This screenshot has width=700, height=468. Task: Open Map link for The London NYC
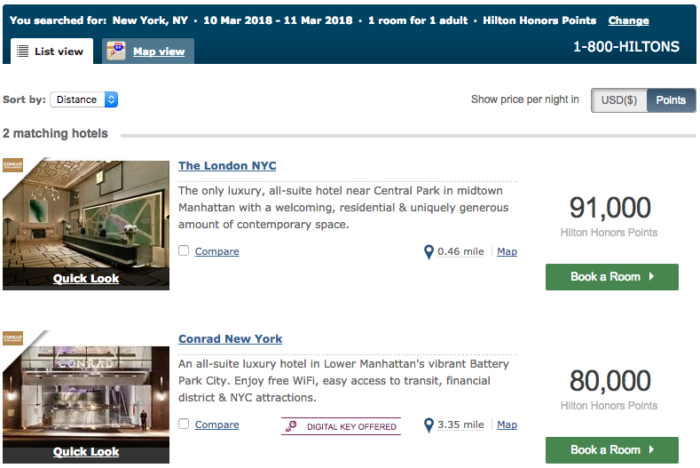pyautogui.click(x=507, y=251)
